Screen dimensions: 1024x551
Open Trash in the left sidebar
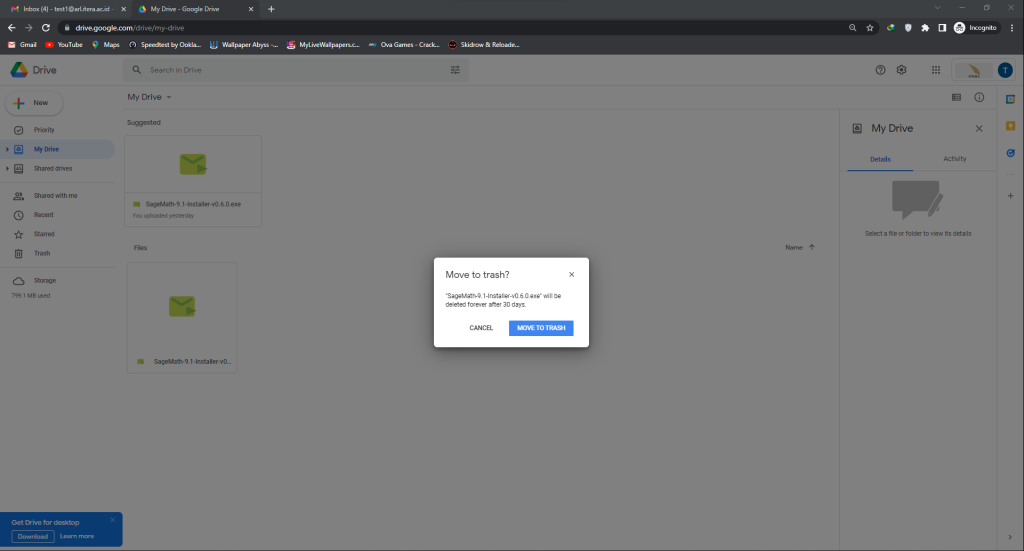tap(42, 253)
